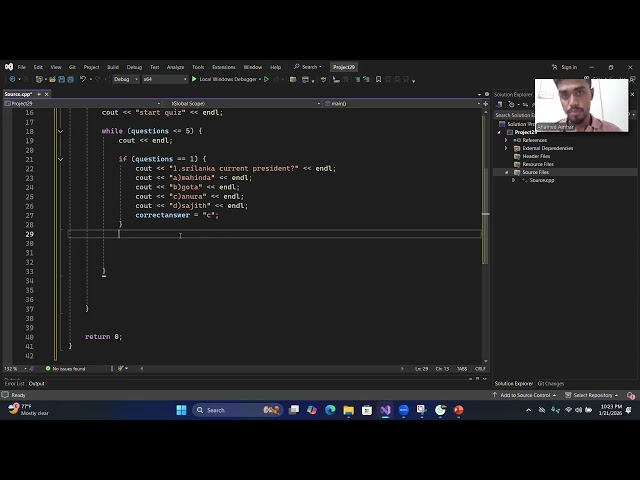Click the Sign in button
This screenshot has height=480, width=640.
564,67
